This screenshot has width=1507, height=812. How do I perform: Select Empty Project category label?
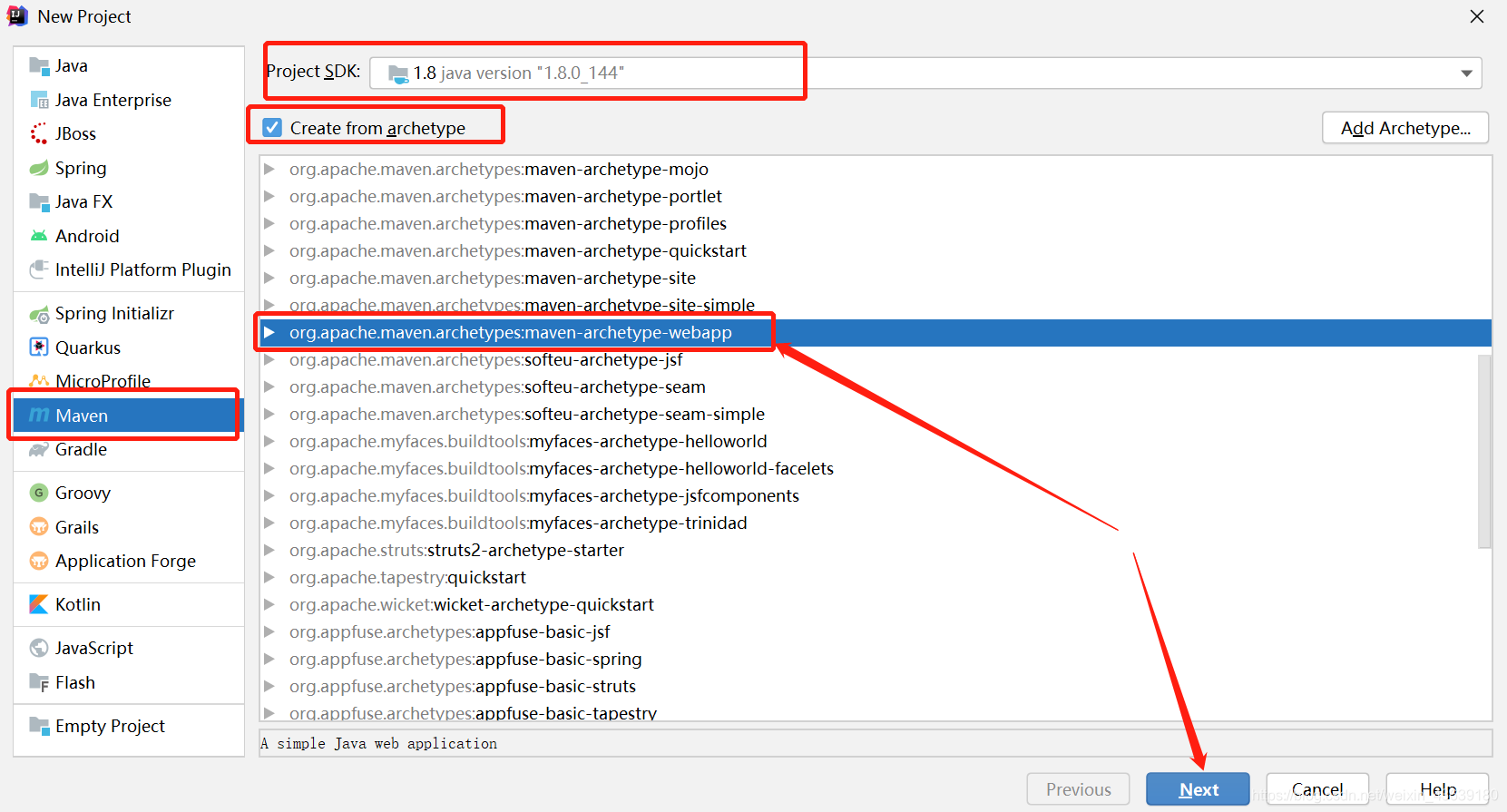coord(110,726)
